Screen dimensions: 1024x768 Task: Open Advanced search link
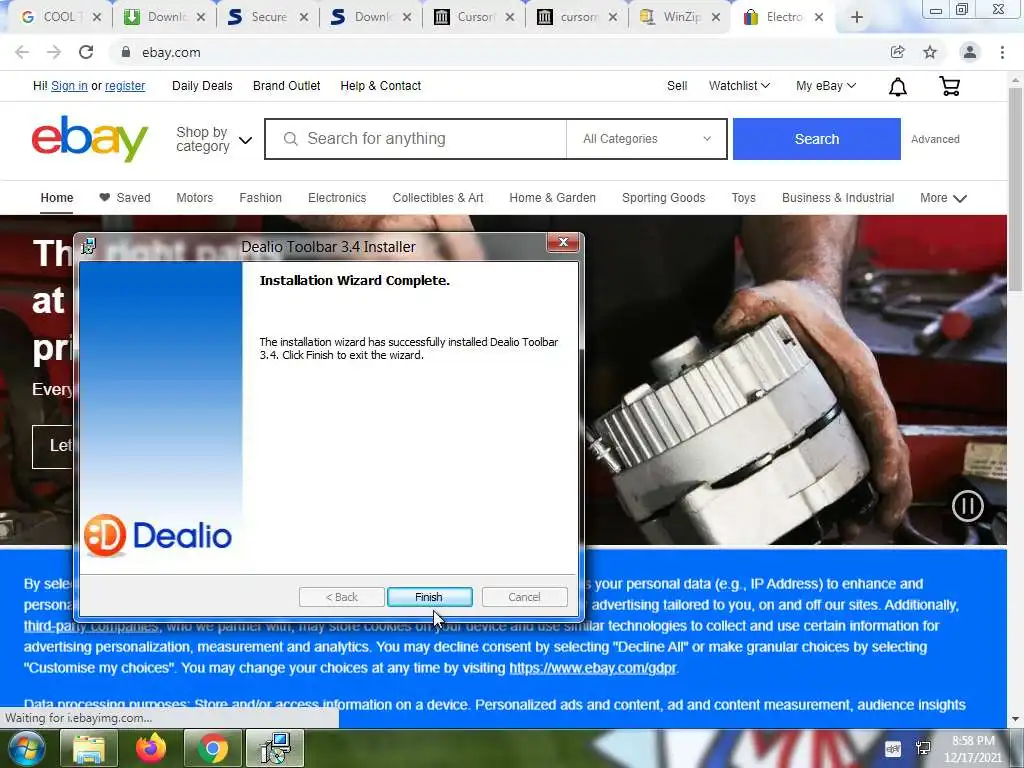click(x=935, y=139)
